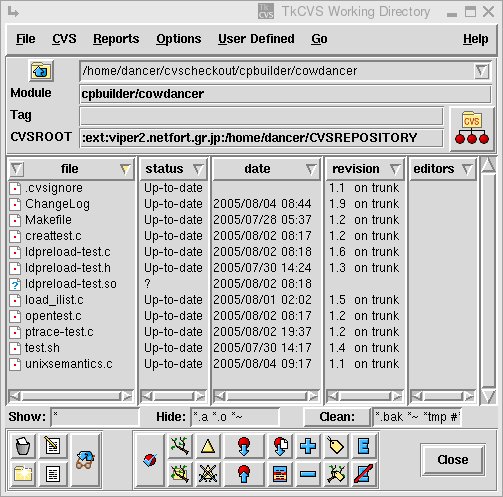Viewport: 503px width, 497px height.
Task: Click the Check status (red ball checkmark) icon
Action: [x=150, y=460]
